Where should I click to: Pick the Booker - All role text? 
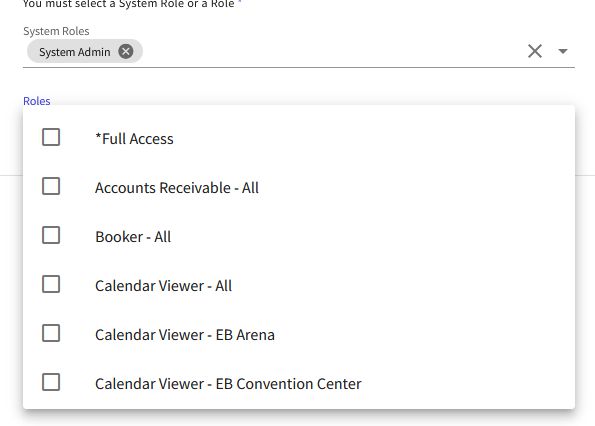coord(133,237)
